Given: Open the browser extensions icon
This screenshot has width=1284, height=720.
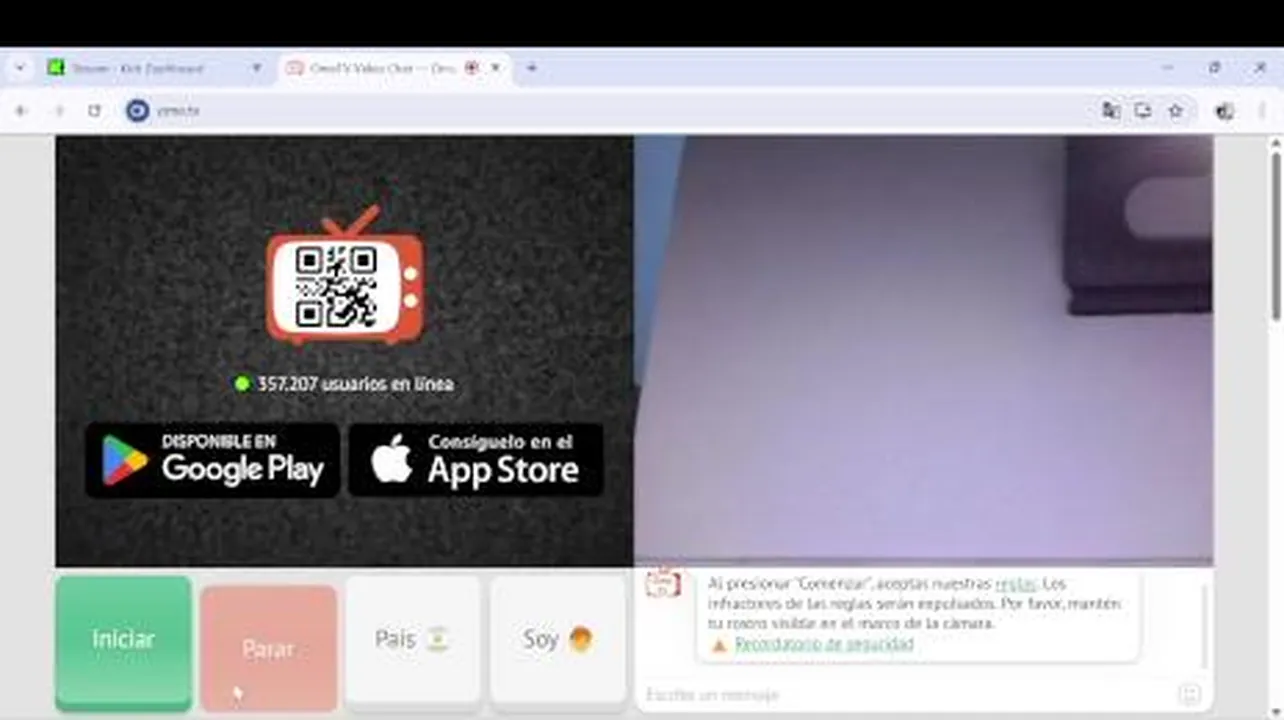Looking at the screenshot, I should [1224, 111].
